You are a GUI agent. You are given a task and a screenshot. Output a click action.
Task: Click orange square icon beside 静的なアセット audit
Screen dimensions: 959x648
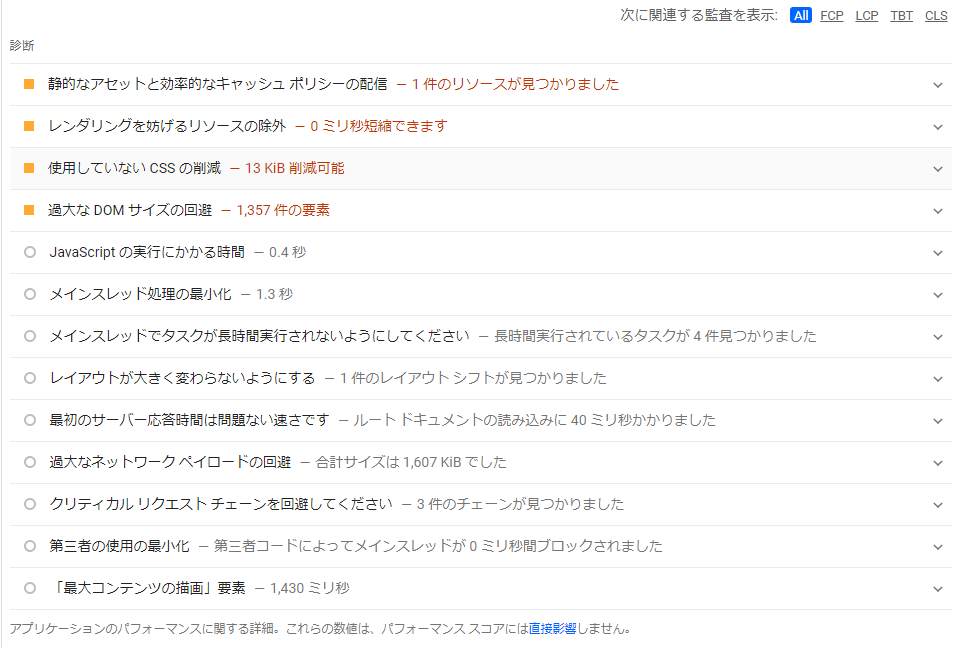click(29, 84)
